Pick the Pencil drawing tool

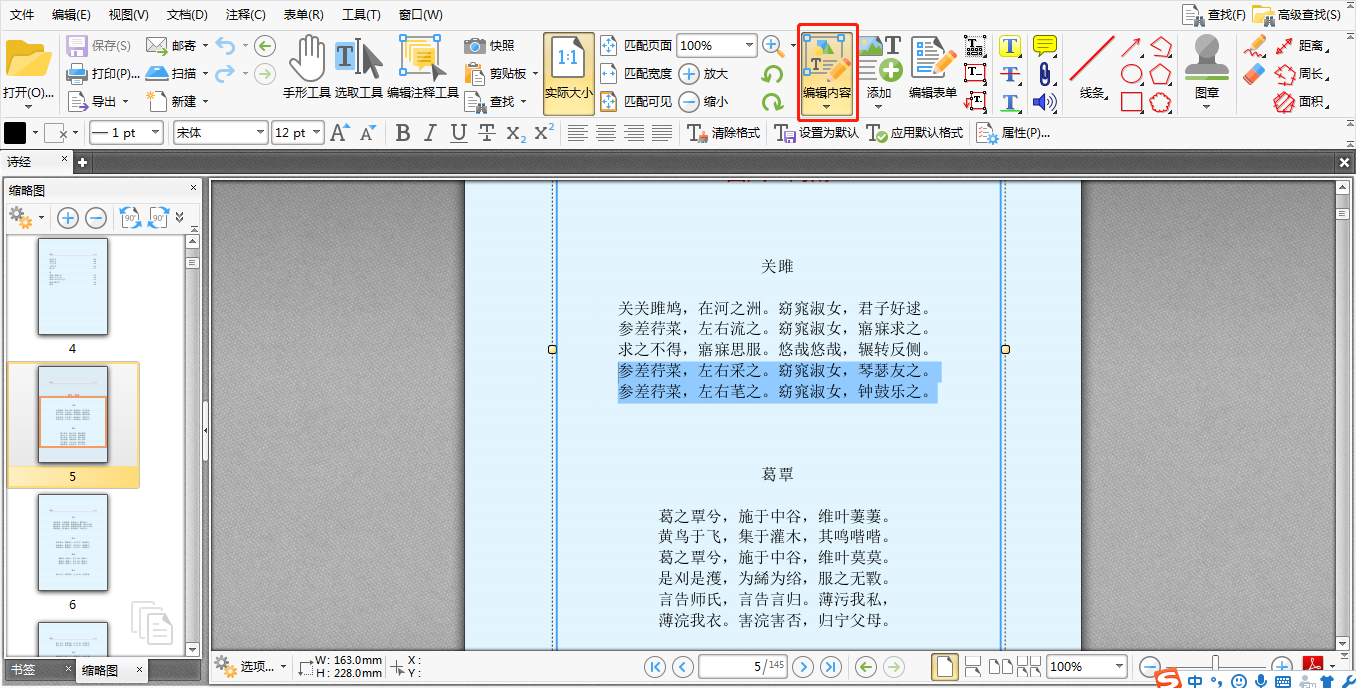click(x=1255, y=46)
